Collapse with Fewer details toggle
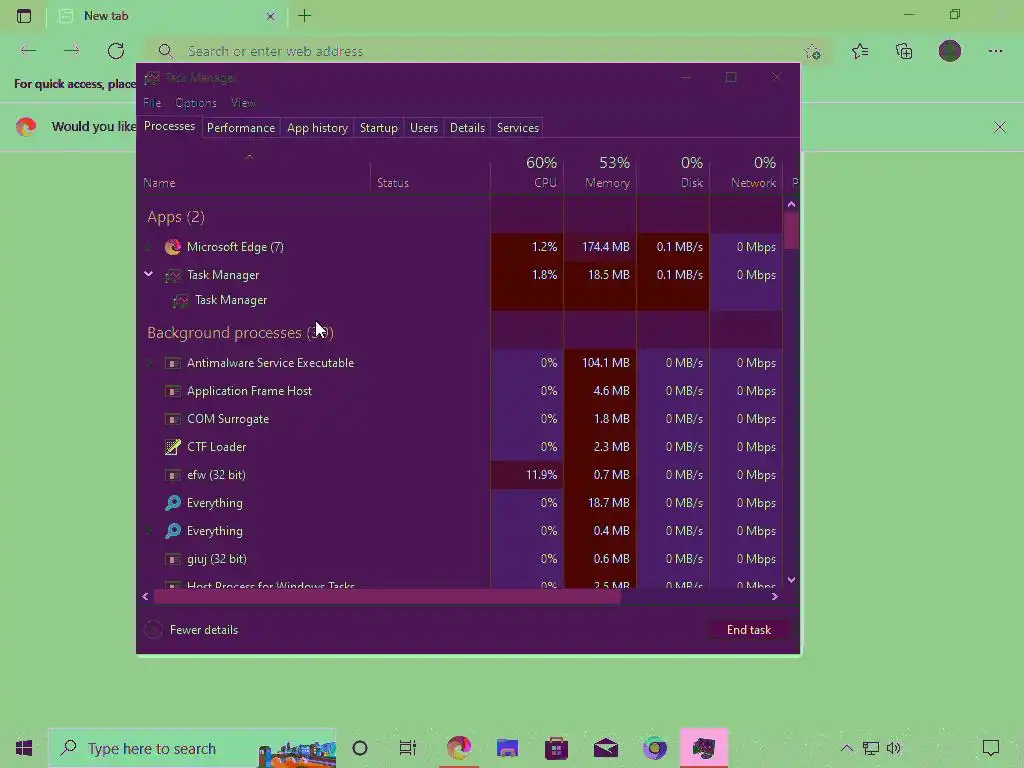 tap(191, 630)
